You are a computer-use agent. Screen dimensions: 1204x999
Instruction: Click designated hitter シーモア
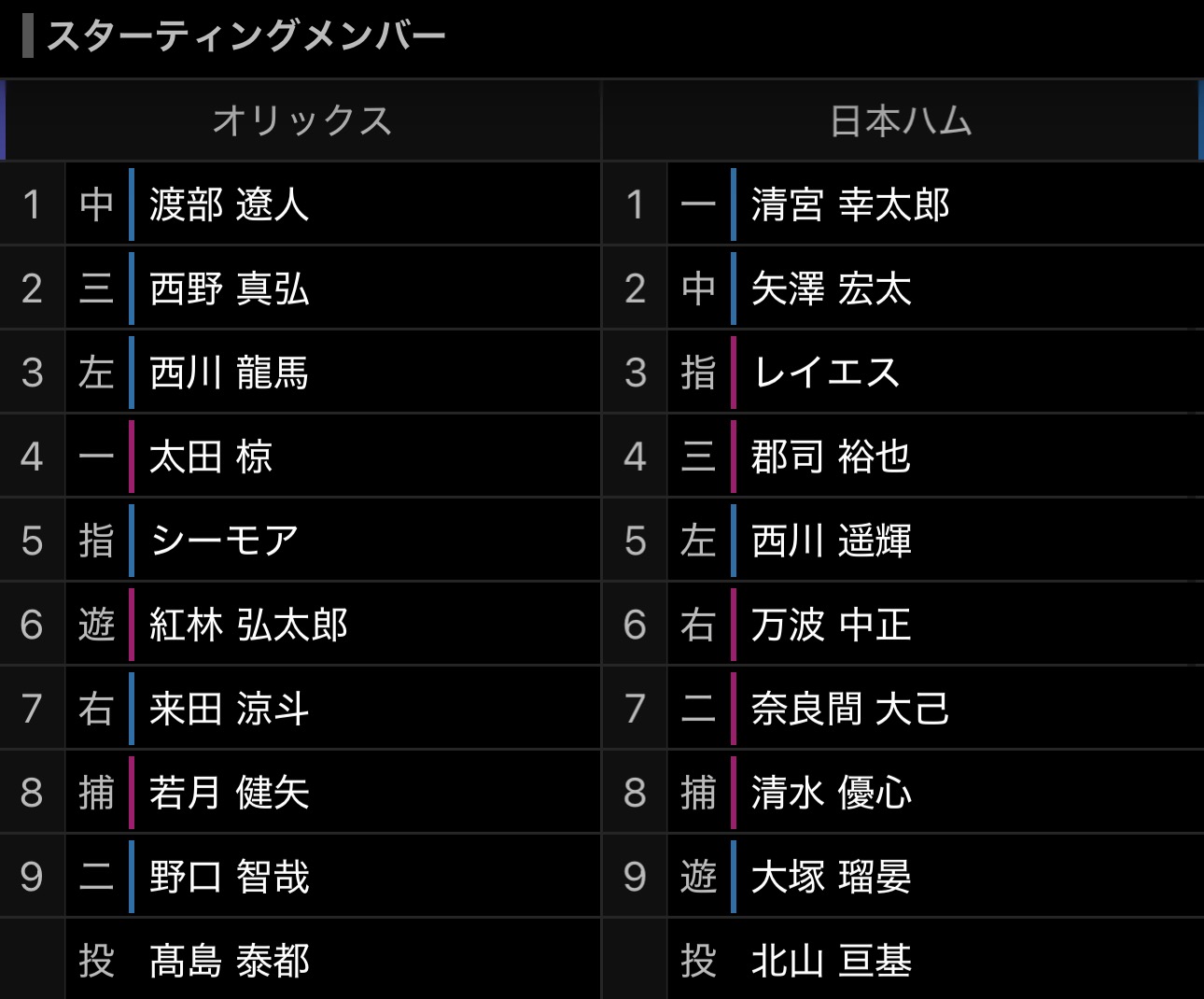[x=224, y=541]
